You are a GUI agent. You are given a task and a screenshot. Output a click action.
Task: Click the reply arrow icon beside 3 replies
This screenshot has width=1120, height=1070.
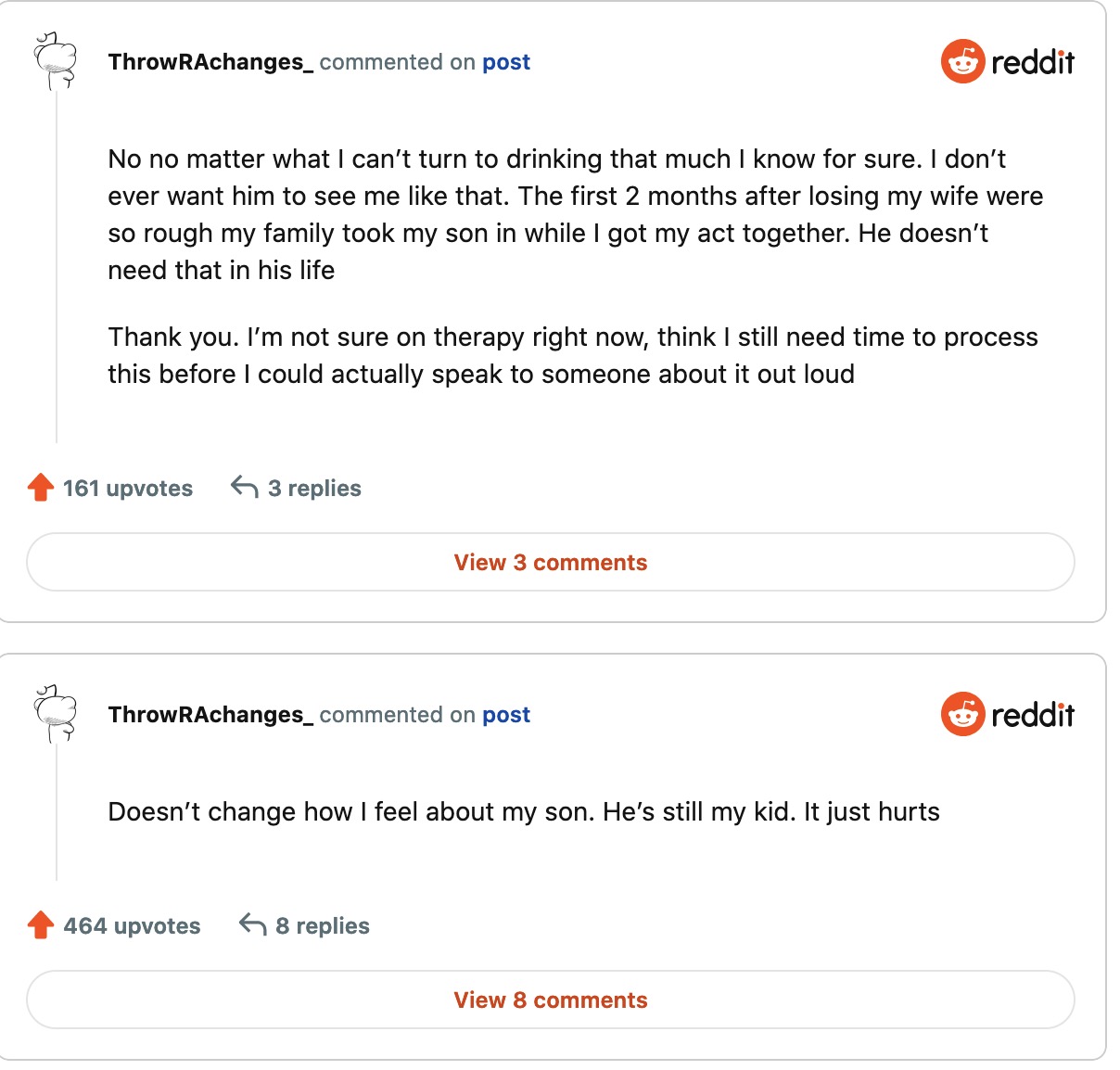pos(244,487)
